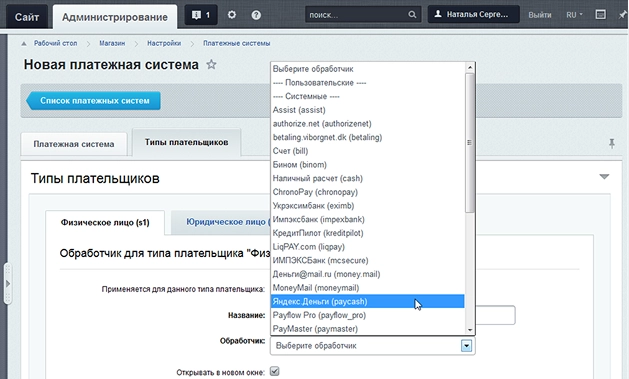Select betaling.viborgnet.dk (betaling) handler
The height and width of the screenshot is (379, 629).
click(368, 137)
